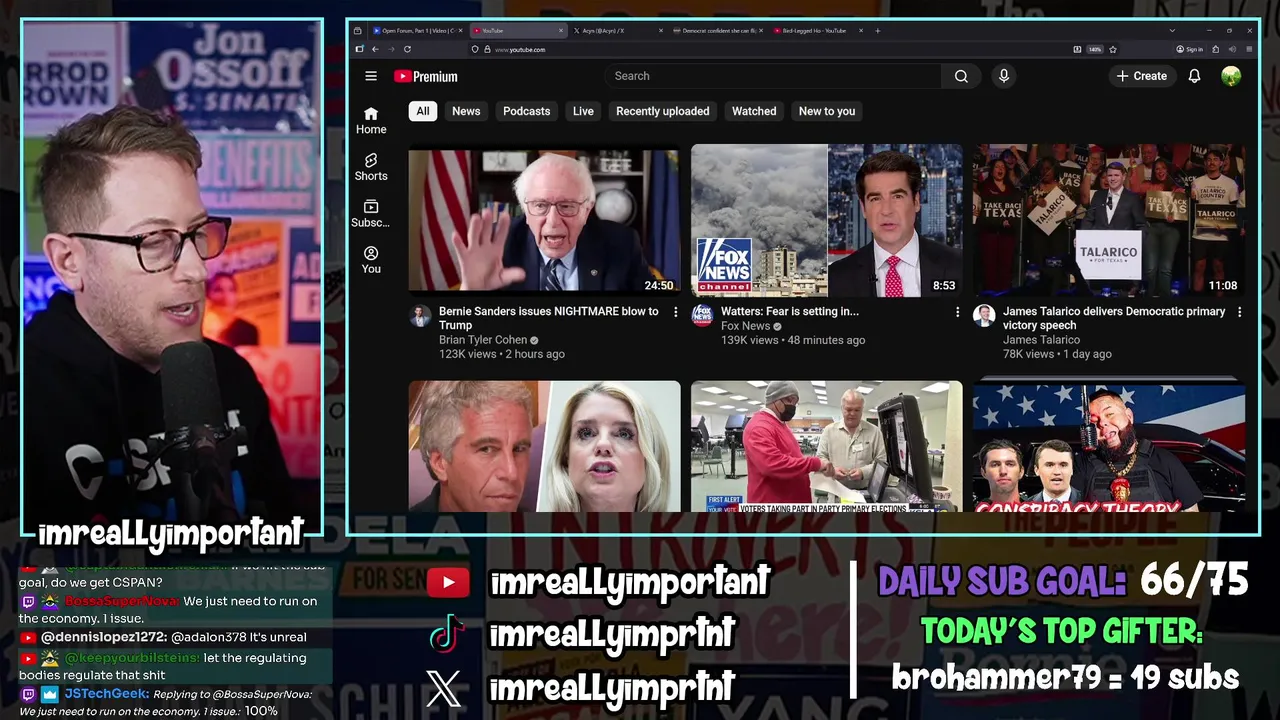
Task: Switch to Red-Legged Ho YouTube tab
Action: 817,31
